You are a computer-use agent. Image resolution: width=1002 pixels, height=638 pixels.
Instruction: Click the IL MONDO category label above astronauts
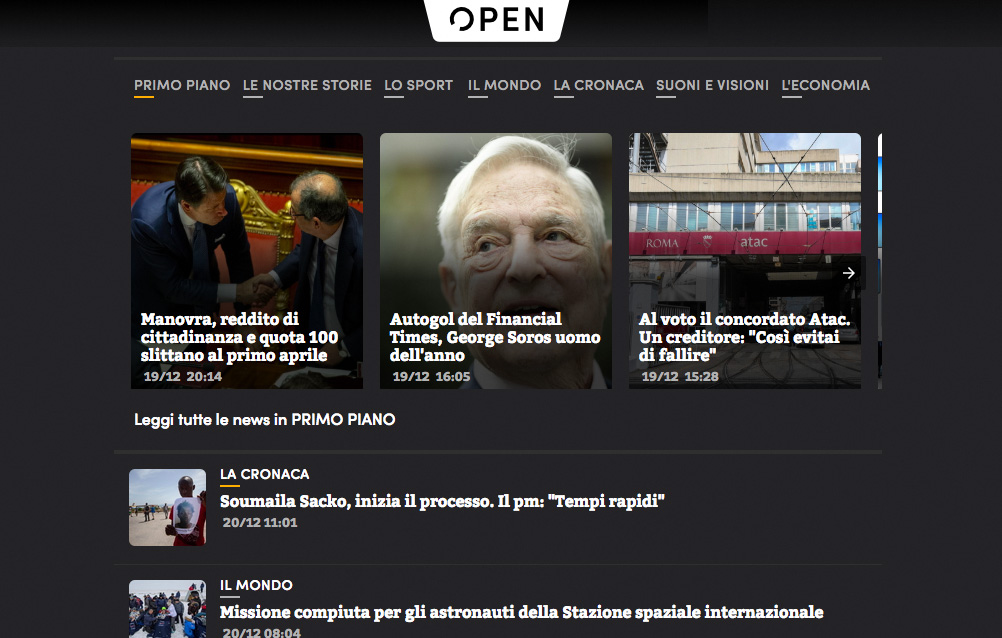coord(256,586)
